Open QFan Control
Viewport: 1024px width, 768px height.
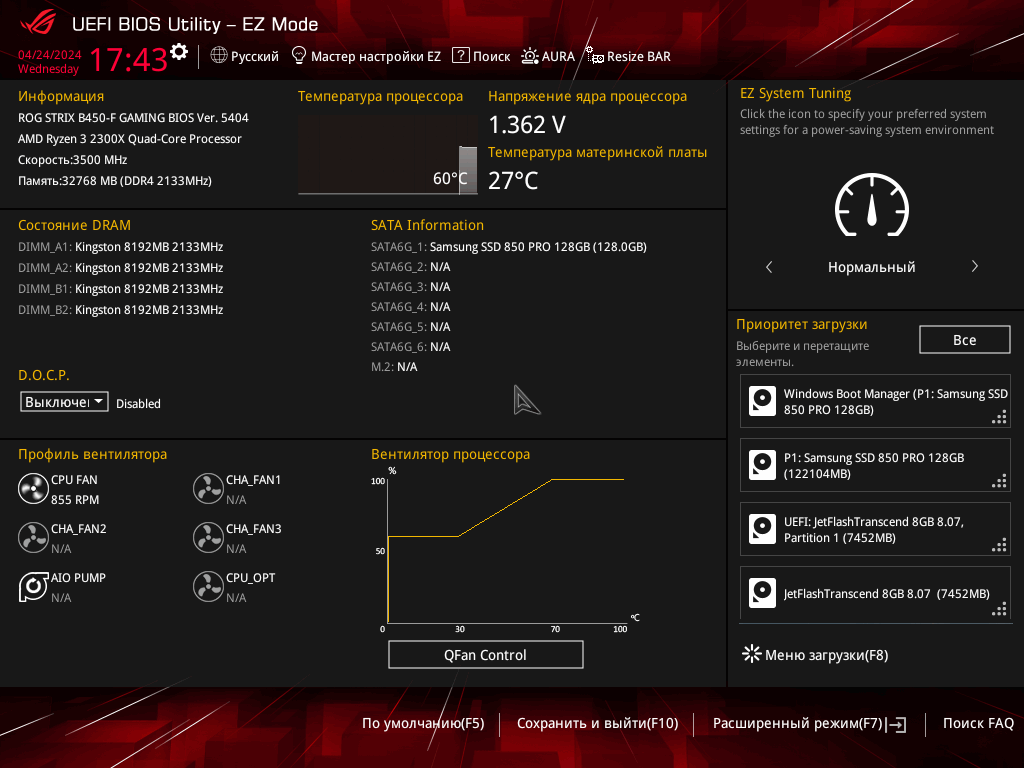[485, 654]
